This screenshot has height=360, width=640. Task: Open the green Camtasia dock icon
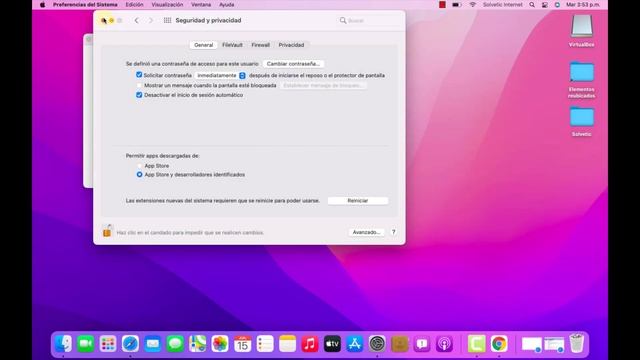click(476, 344)
